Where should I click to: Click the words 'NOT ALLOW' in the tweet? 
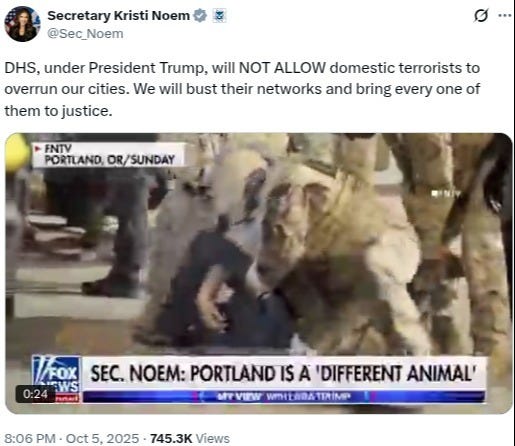click(x=282, y=68)
